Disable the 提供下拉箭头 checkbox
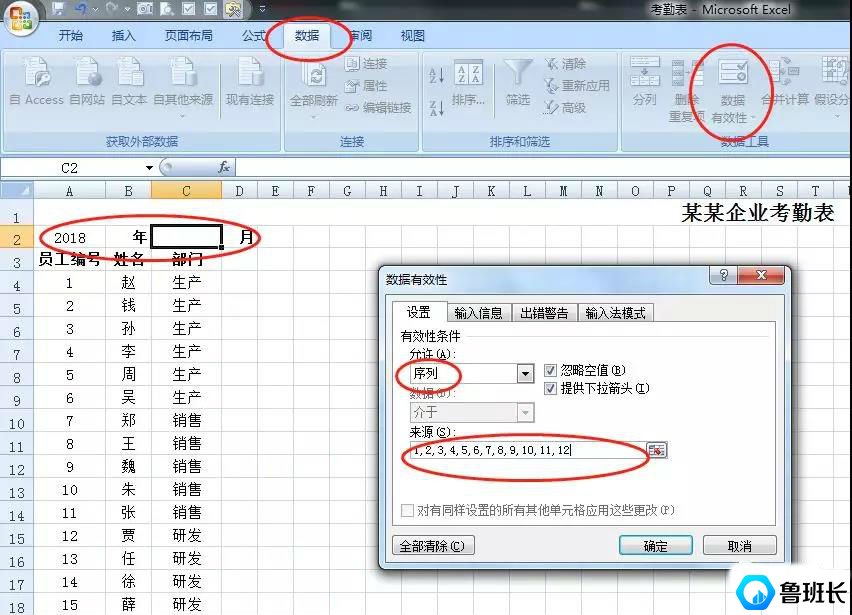Image resolution: width=852 pixels, height=615 pixels. pos(550,388)
